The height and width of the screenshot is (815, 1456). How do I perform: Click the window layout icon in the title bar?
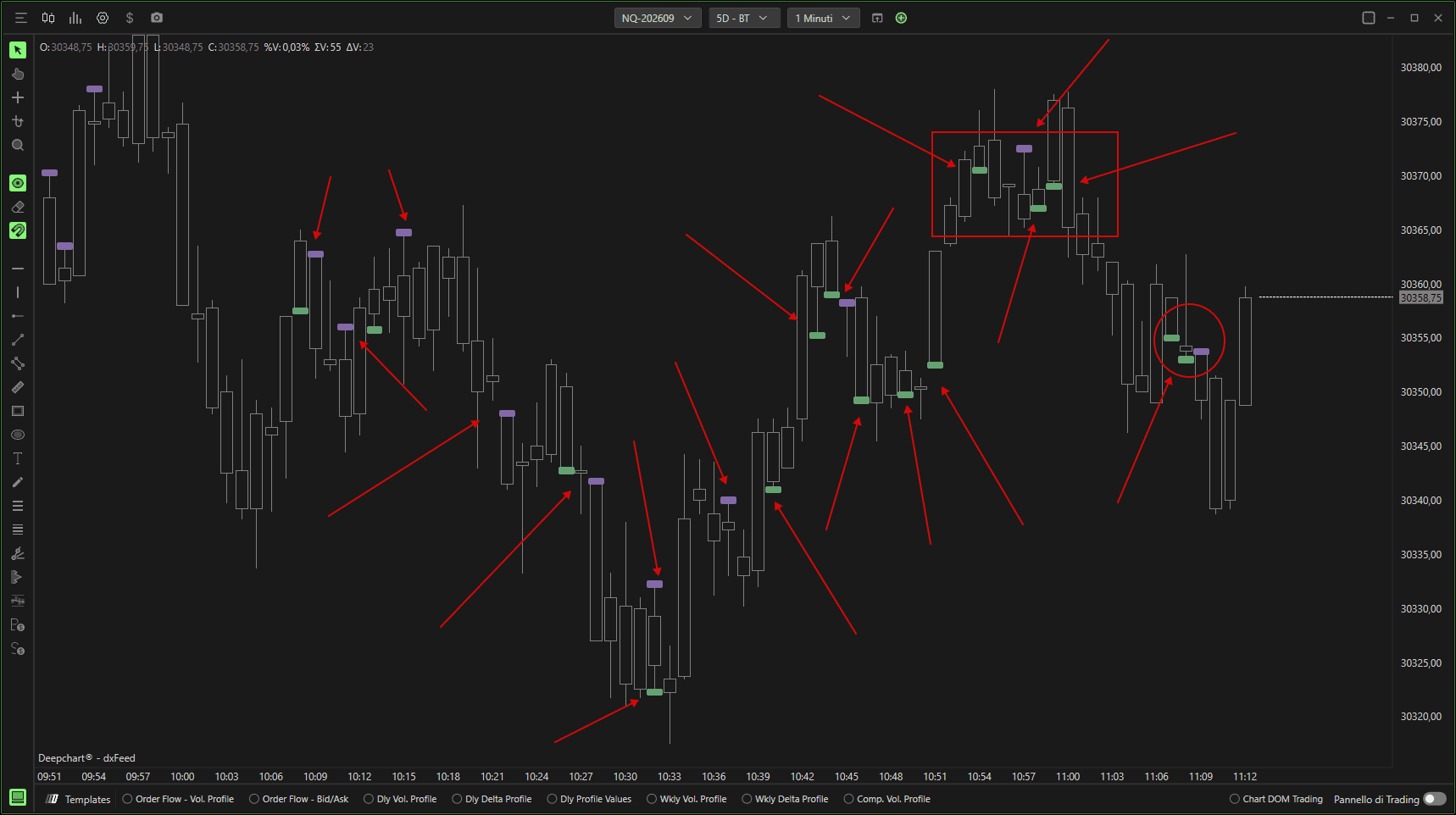(1369, 18)
